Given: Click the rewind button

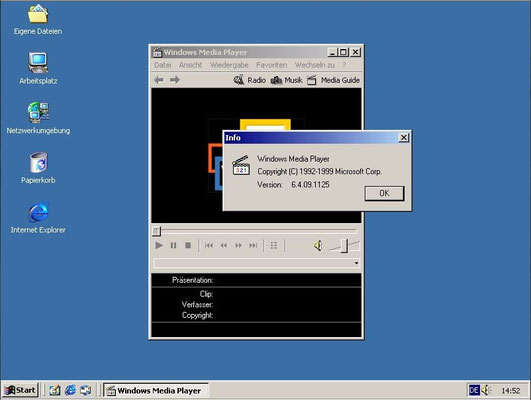Looking at the screenshot, I should pos(224,245).
